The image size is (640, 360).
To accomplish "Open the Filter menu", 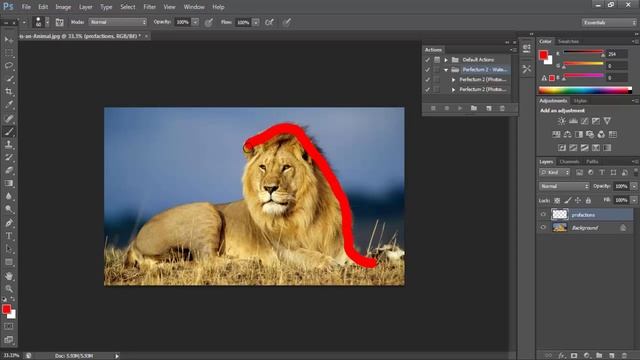I will pos(149,7).
